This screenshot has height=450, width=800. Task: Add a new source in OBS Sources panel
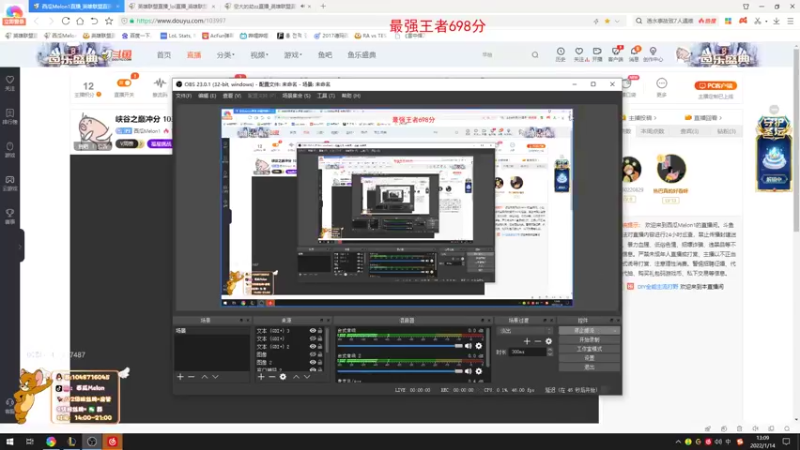point(261,377)
